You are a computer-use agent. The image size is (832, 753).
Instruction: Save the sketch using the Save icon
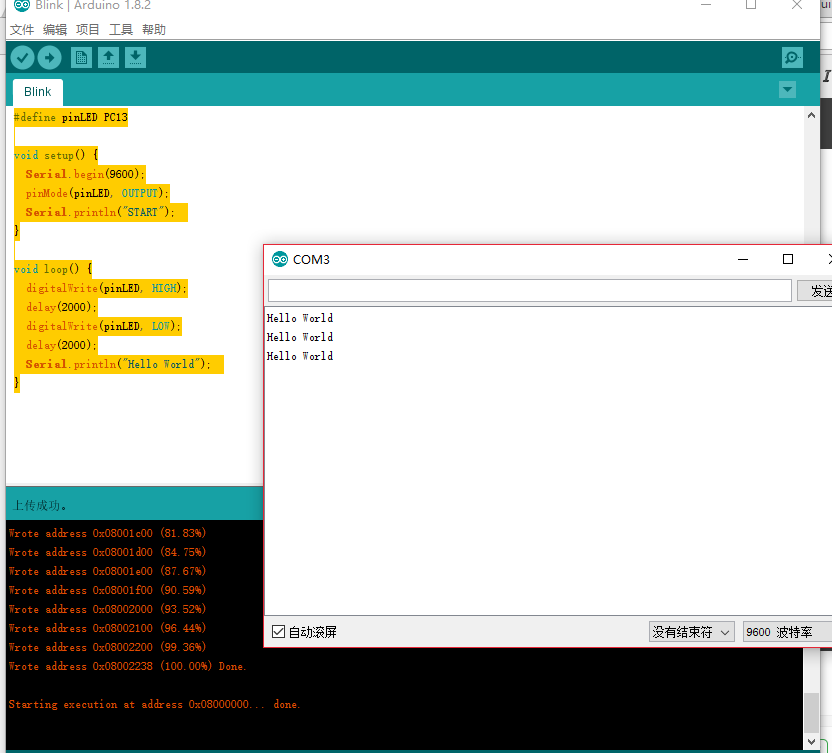pos(135,57)
